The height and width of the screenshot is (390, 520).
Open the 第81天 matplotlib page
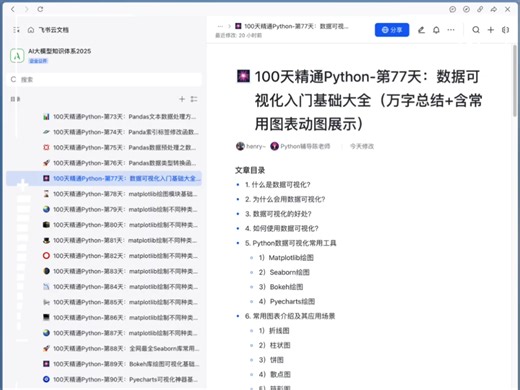(104, 240)
